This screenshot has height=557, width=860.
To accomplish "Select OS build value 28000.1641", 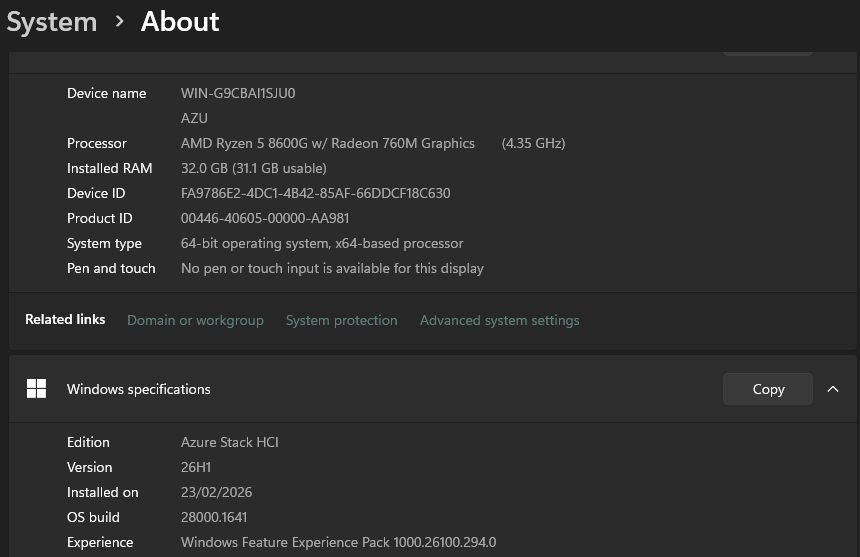I will pos(214,517).
